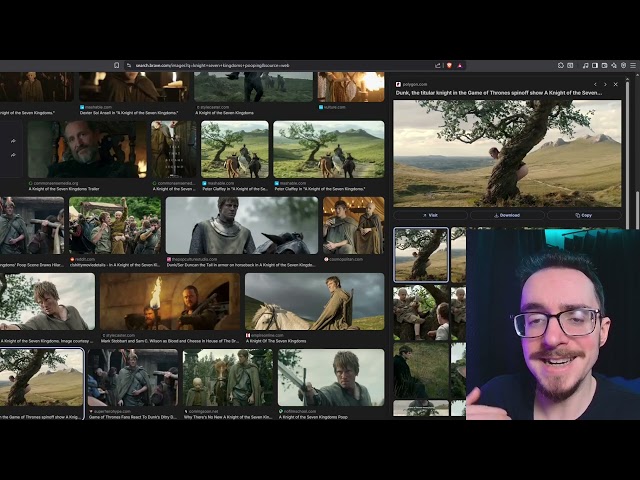Click the site settings icon in the address bar
The height and width of the screenshot is (480, 640).
click(129, 65)
